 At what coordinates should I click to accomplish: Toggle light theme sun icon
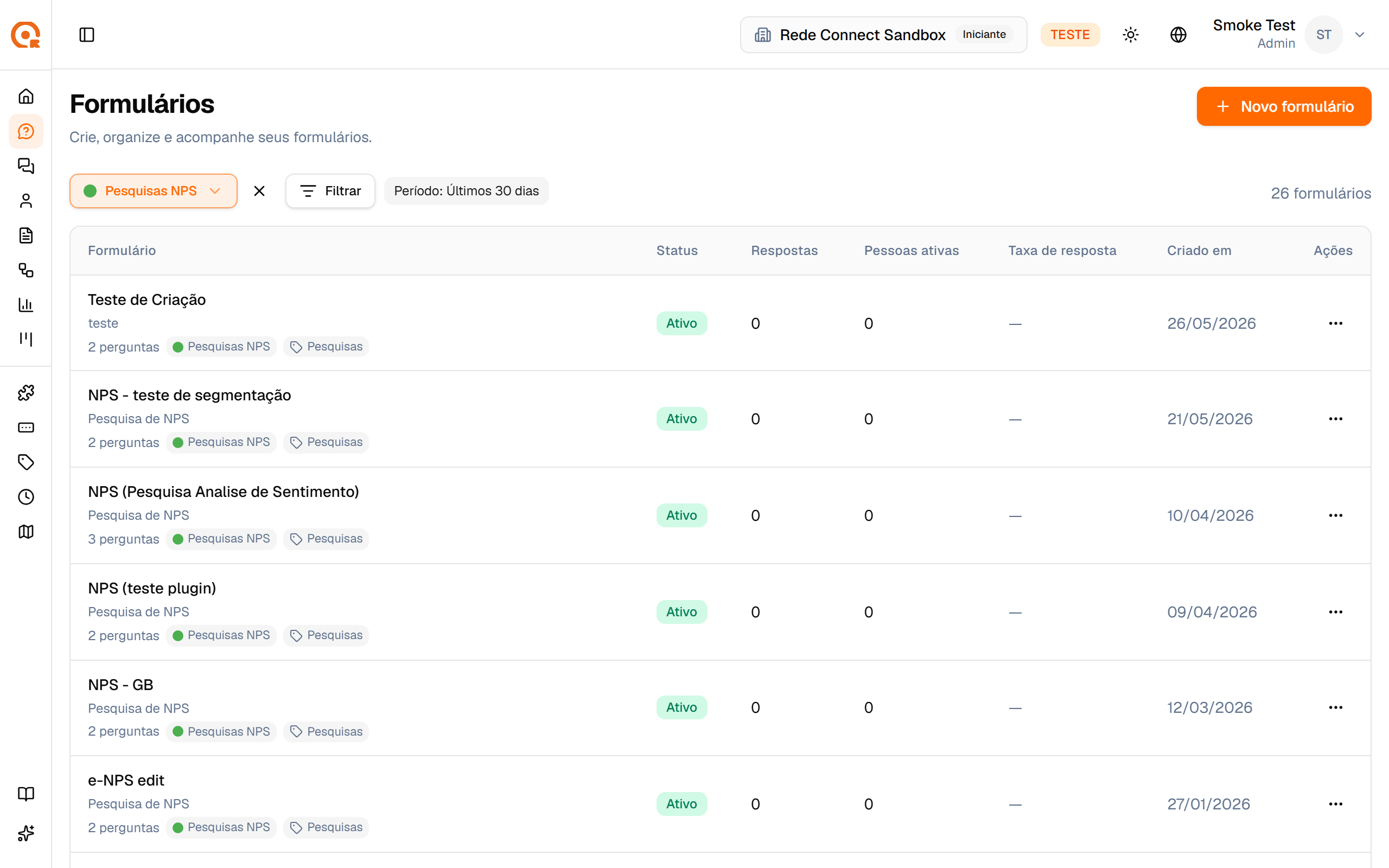coord(1131,34)
